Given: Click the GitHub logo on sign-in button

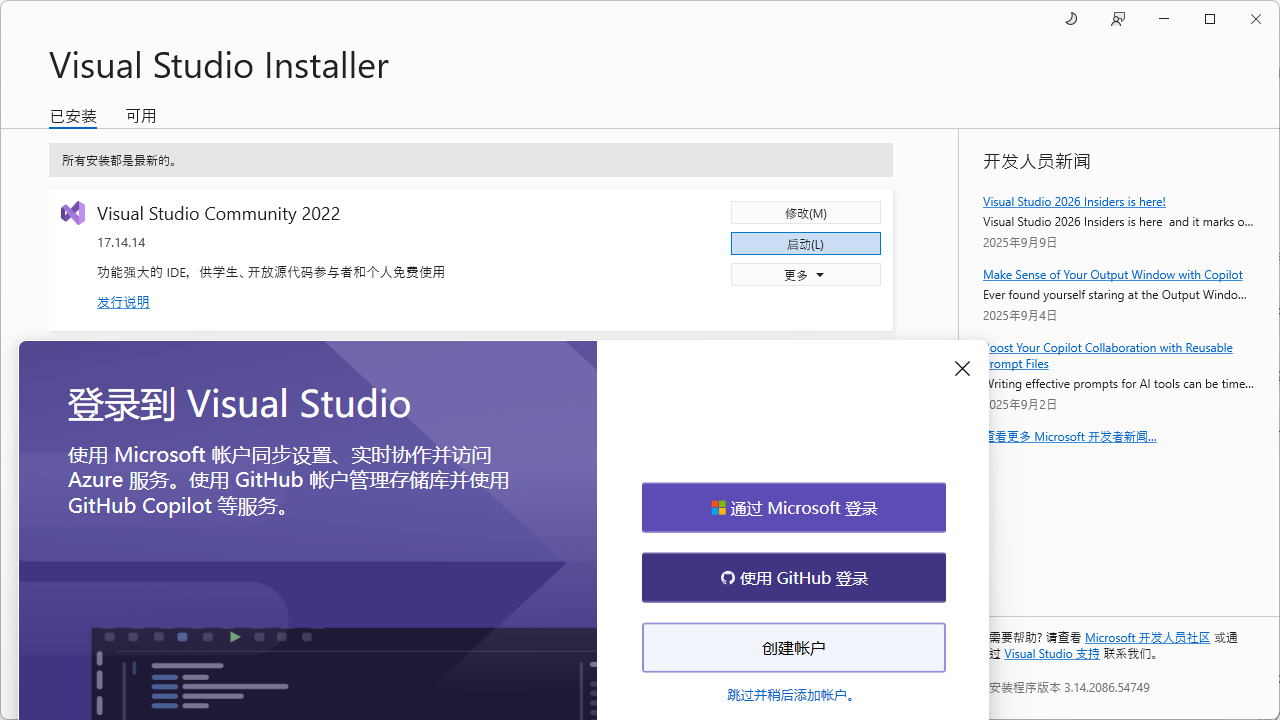Looking at the screenshot, I should 728,578.
